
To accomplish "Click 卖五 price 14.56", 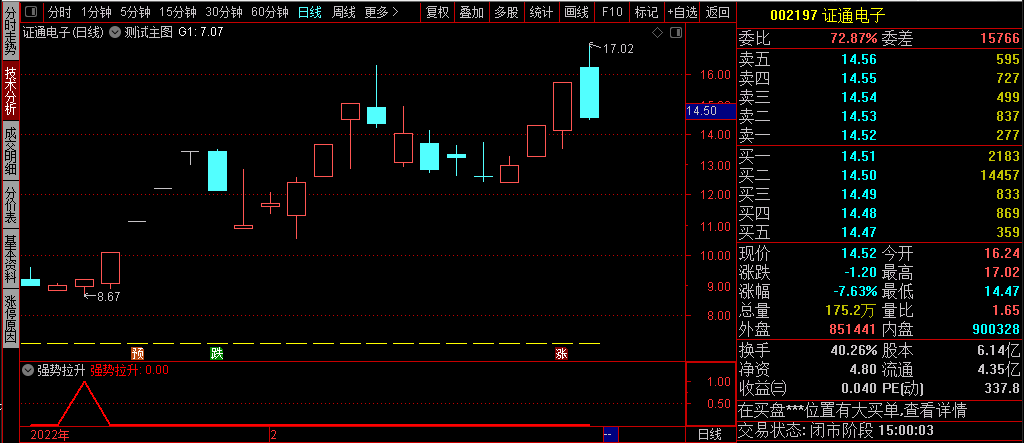I will (x=859, y=59).
